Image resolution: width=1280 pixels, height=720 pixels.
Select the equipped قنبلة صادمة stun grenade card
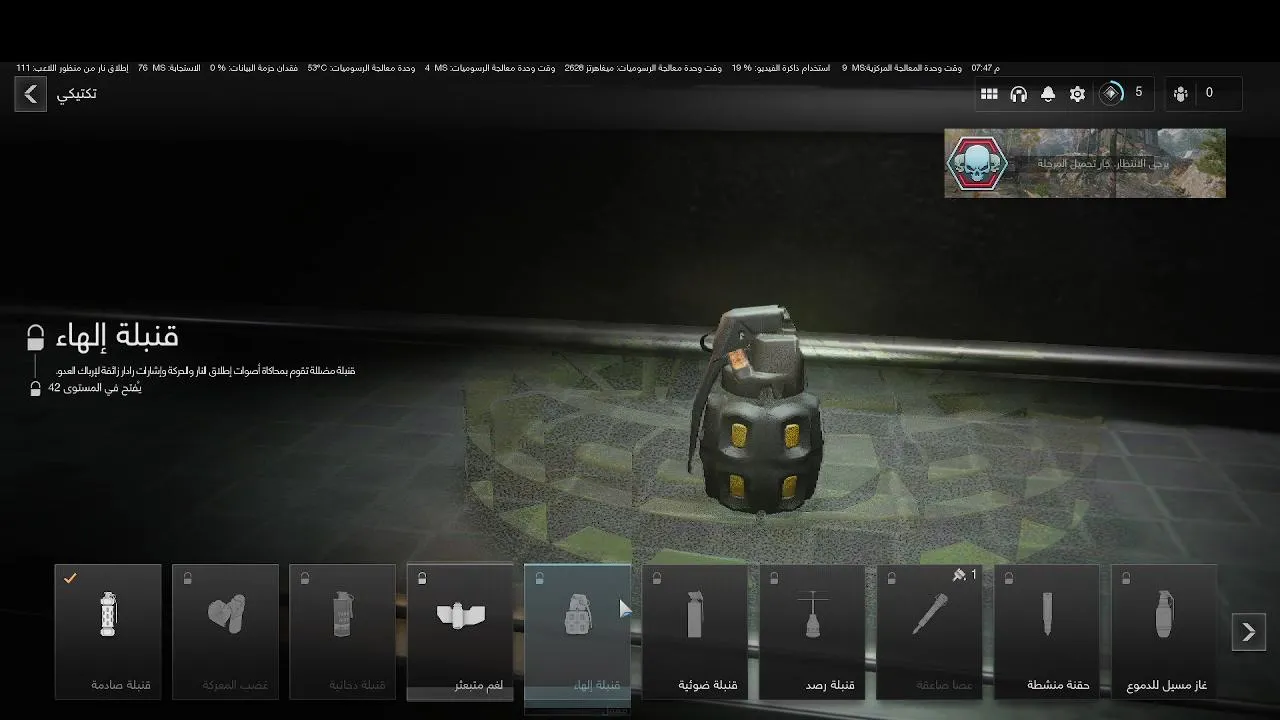108,632
